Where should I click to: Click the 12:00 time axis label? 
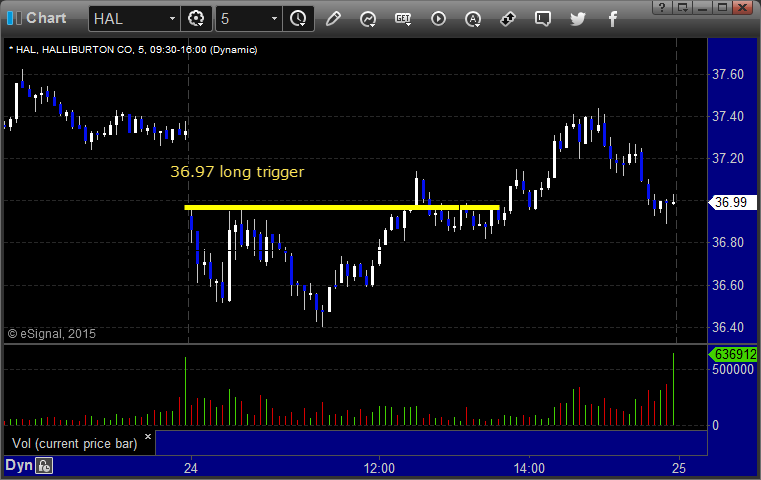click(x=379, y=468)
